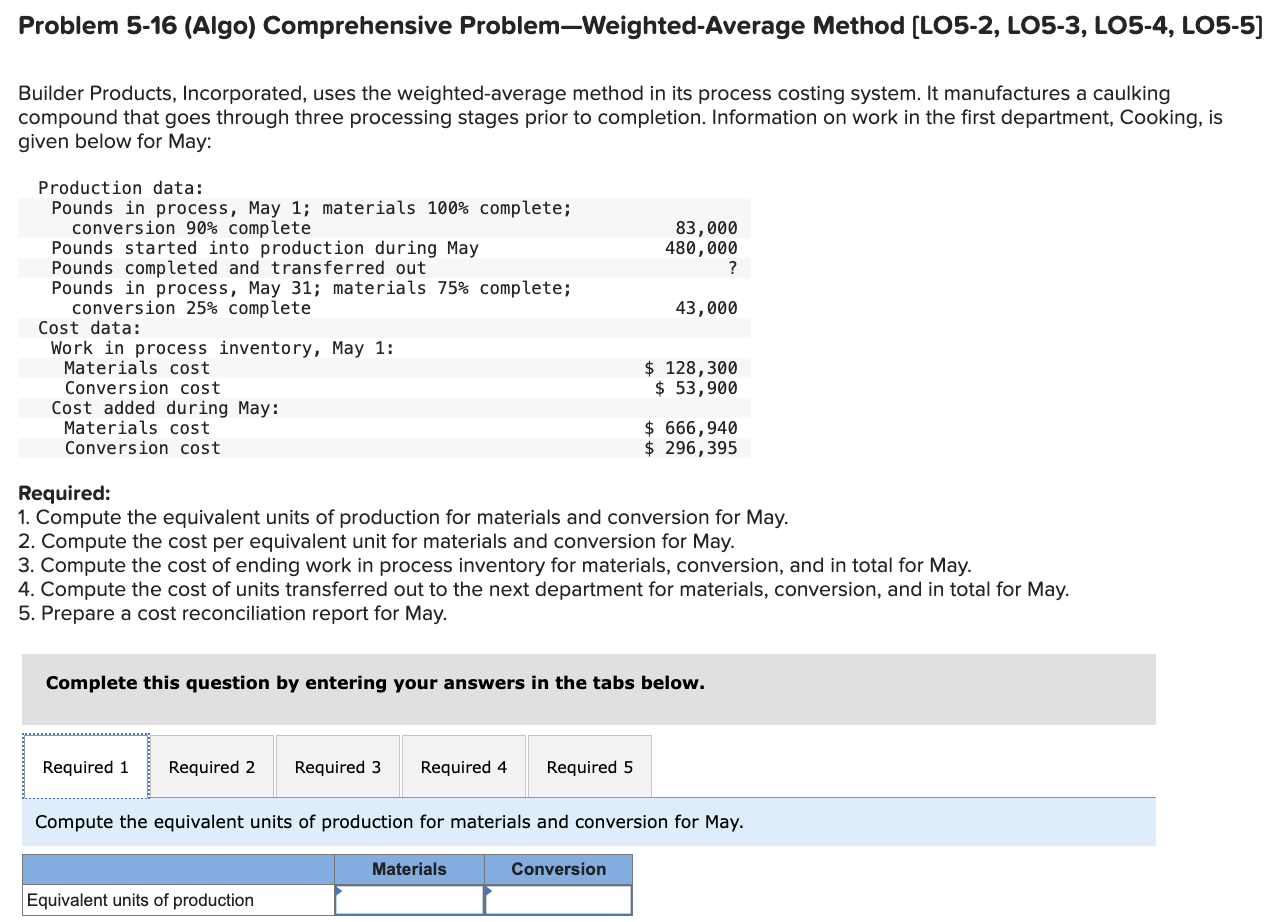Viewport: 1276px width, 922px height.
Task: Click the blue marker on the Conversion input
Action: (489, 891)
